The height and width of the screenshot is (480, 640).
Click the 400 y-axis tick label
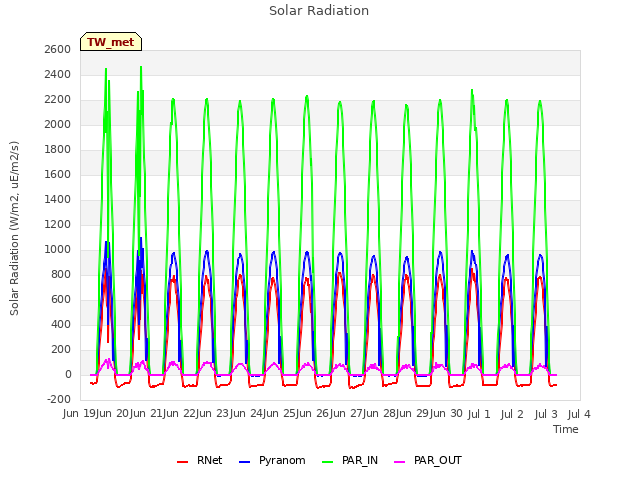(x=61, y=324)
